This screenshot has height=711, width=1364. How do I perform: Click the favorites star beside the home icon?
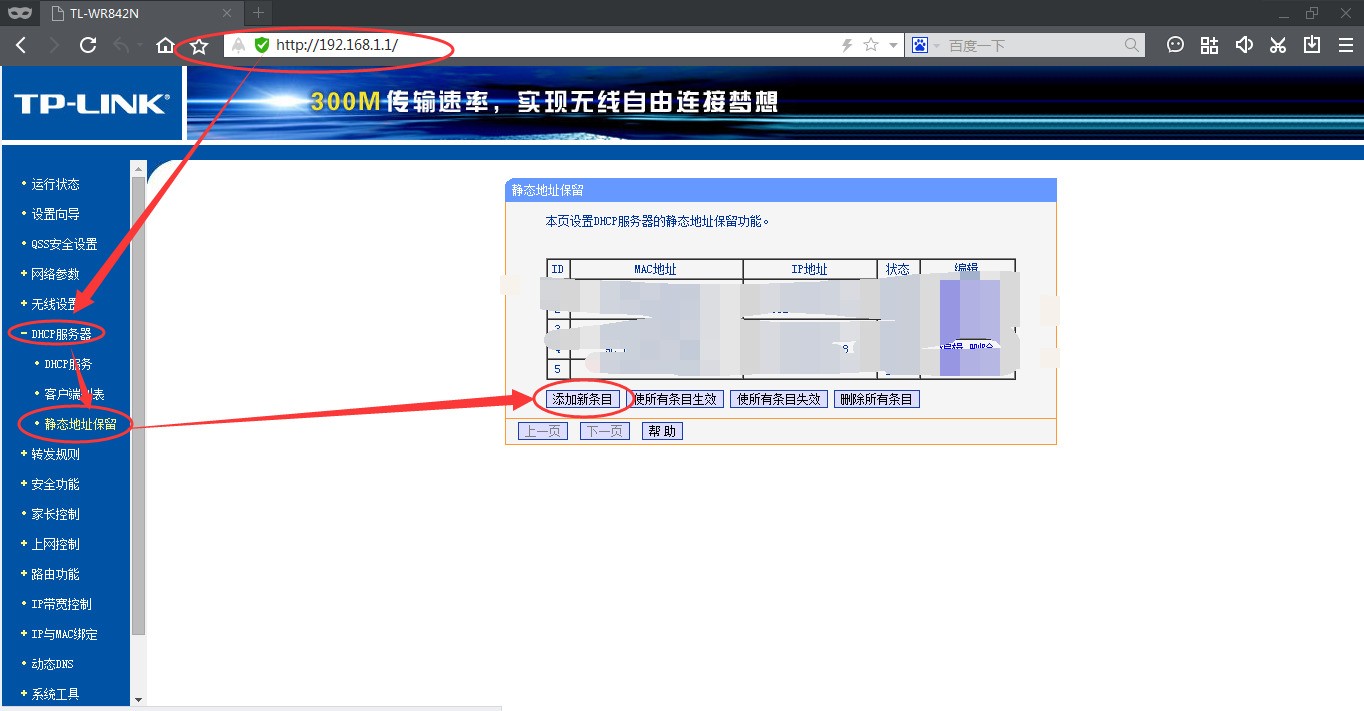[199, 45]
